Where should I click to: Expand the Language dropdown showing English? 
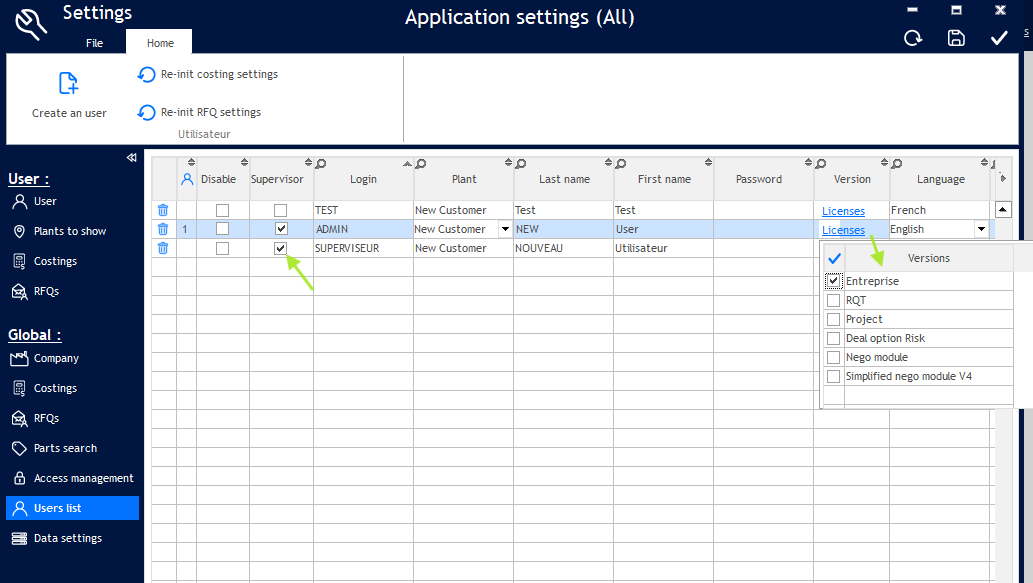point(981,229)
